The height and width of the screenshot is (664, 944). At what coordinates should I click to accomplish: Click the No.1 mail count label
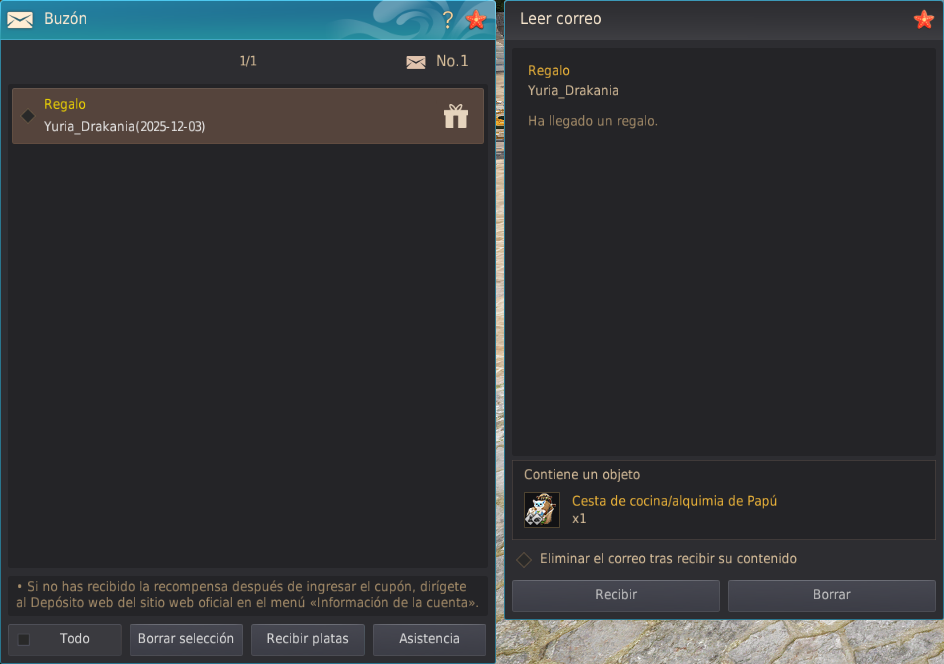[x=452, y=62]
